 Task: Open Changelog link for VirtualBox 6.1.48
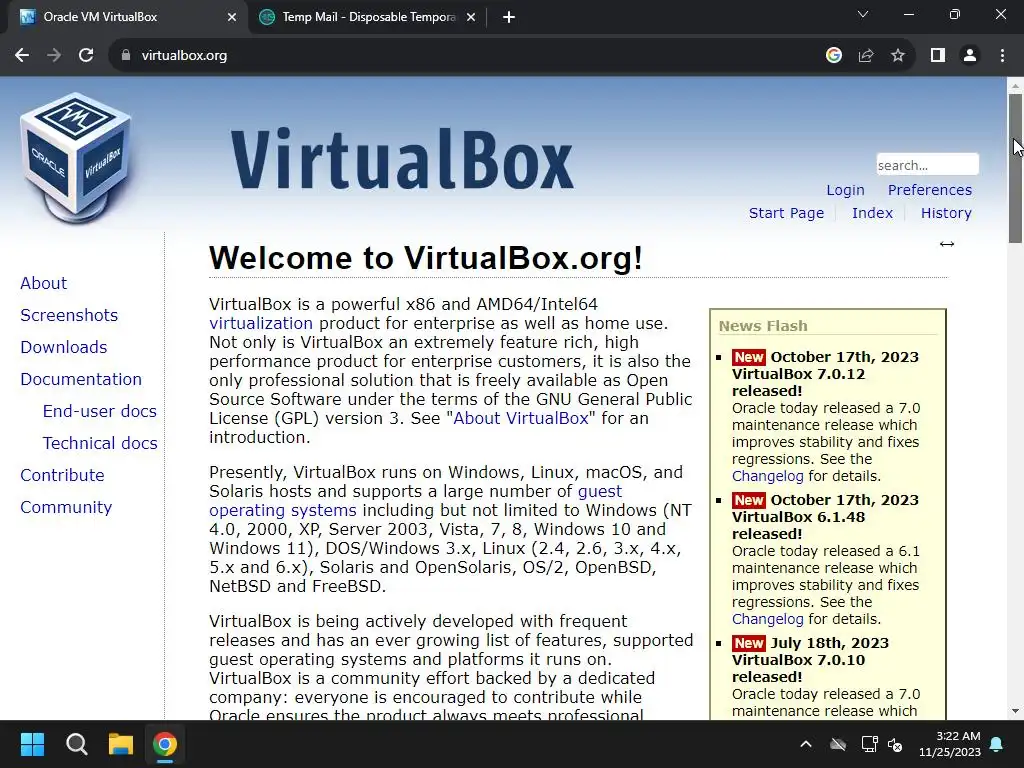(767, 619)
